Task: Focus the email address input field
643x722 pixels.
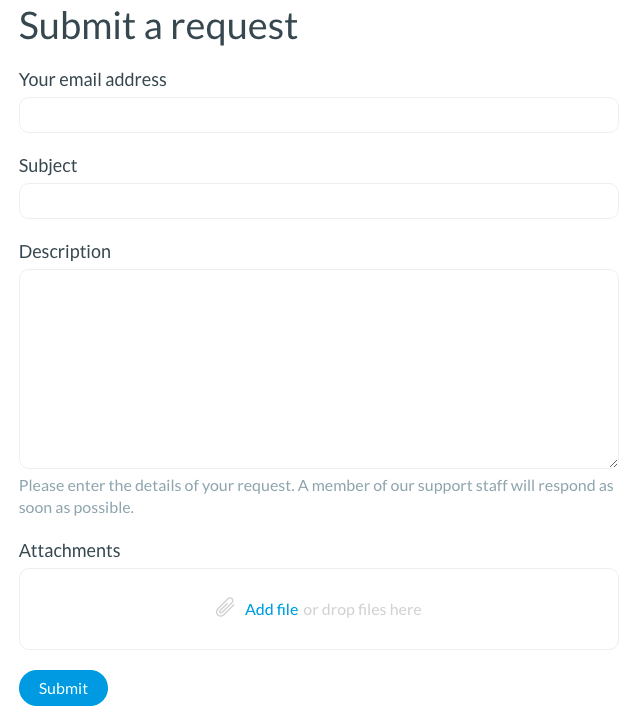Action: tap(318, 115)
